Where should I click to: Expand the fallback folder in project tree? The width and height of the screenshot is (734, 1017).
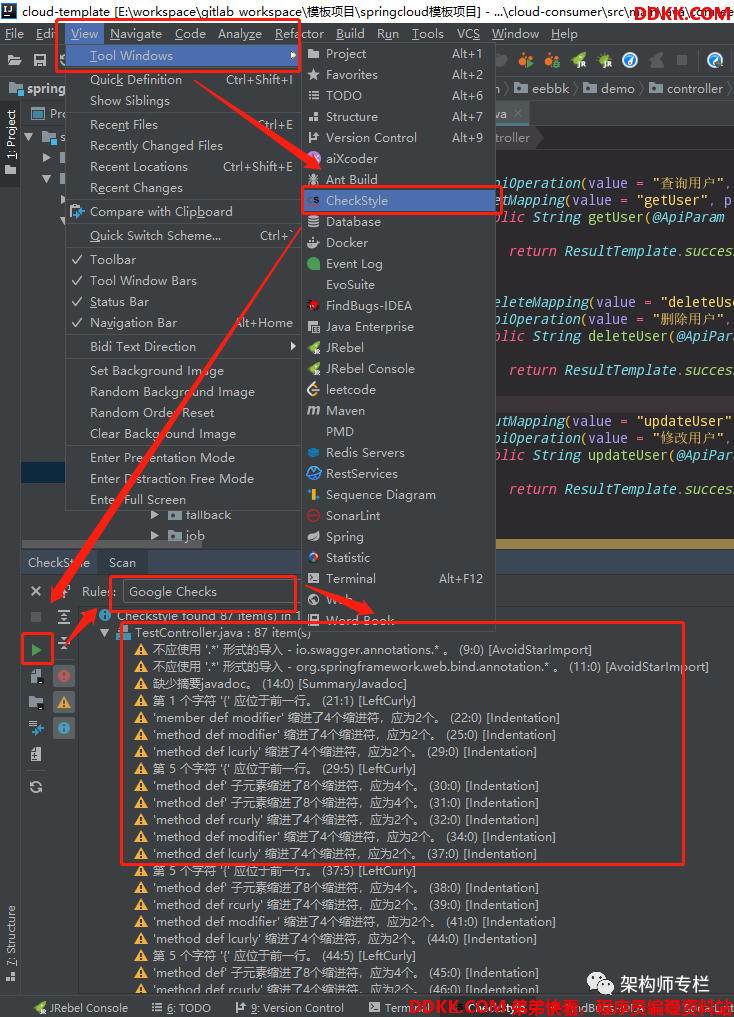155,515
